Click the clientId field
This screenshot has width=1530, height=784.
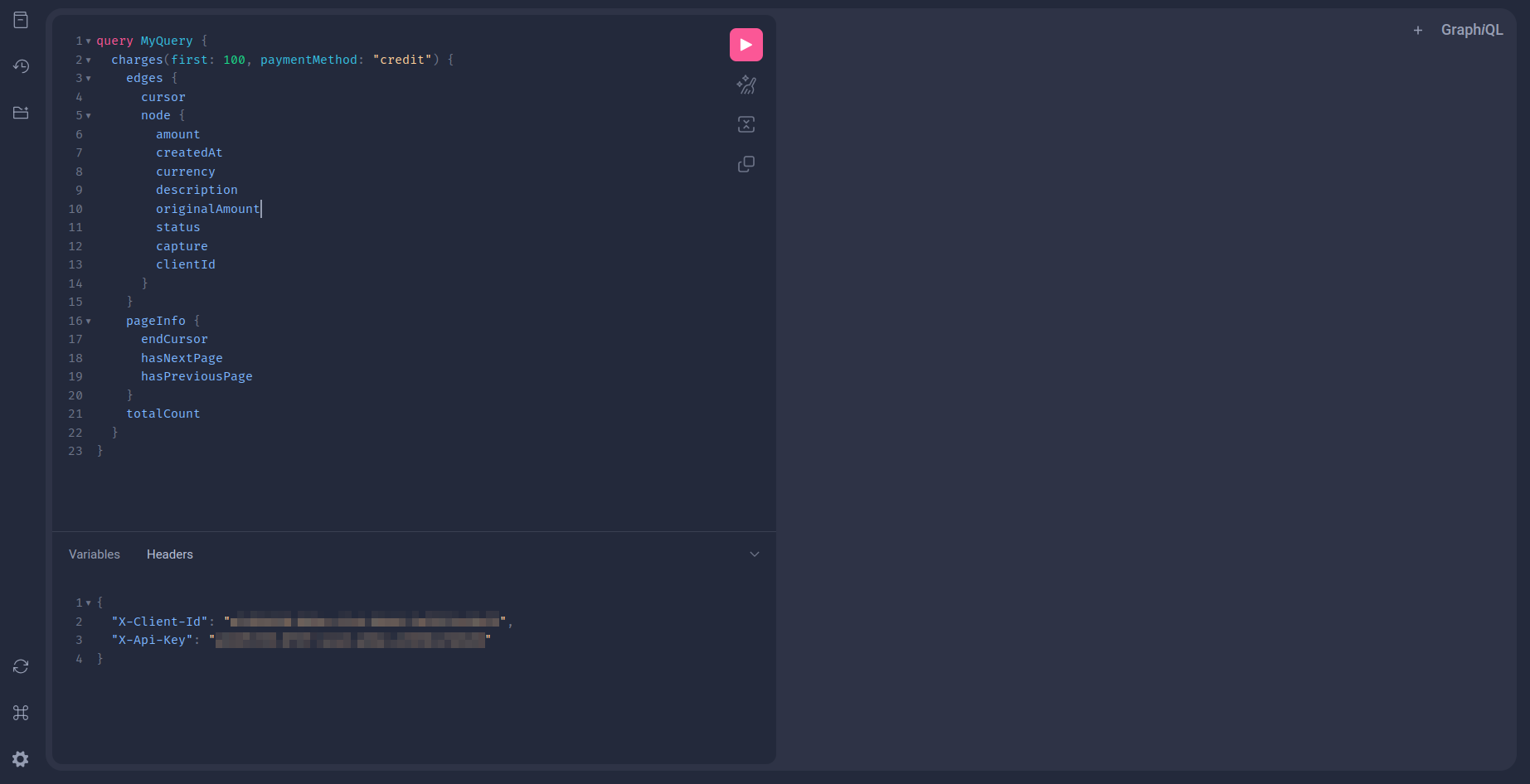tap(186, 264)
